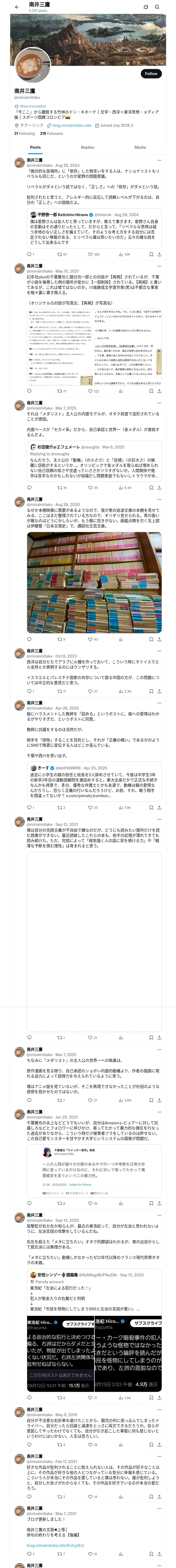
Task: Like the Aug 28, 2024 post with 180 likes
Action: coord(93,255)
